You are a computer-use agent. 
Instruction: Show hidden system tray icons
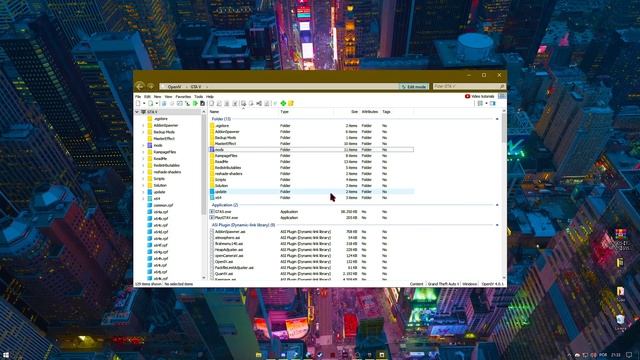click(x=569, y=356)
